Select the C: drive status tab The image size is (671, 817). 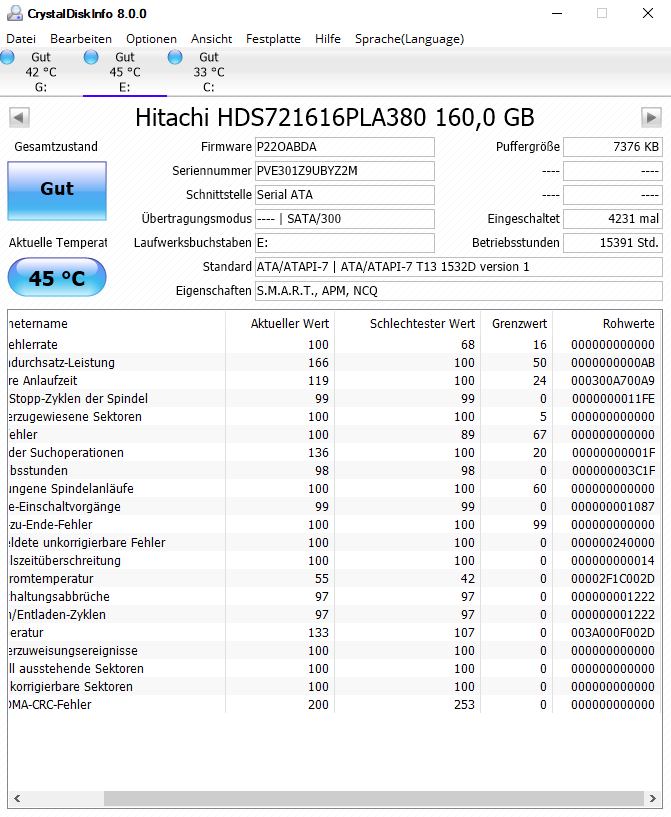point(209,72)
